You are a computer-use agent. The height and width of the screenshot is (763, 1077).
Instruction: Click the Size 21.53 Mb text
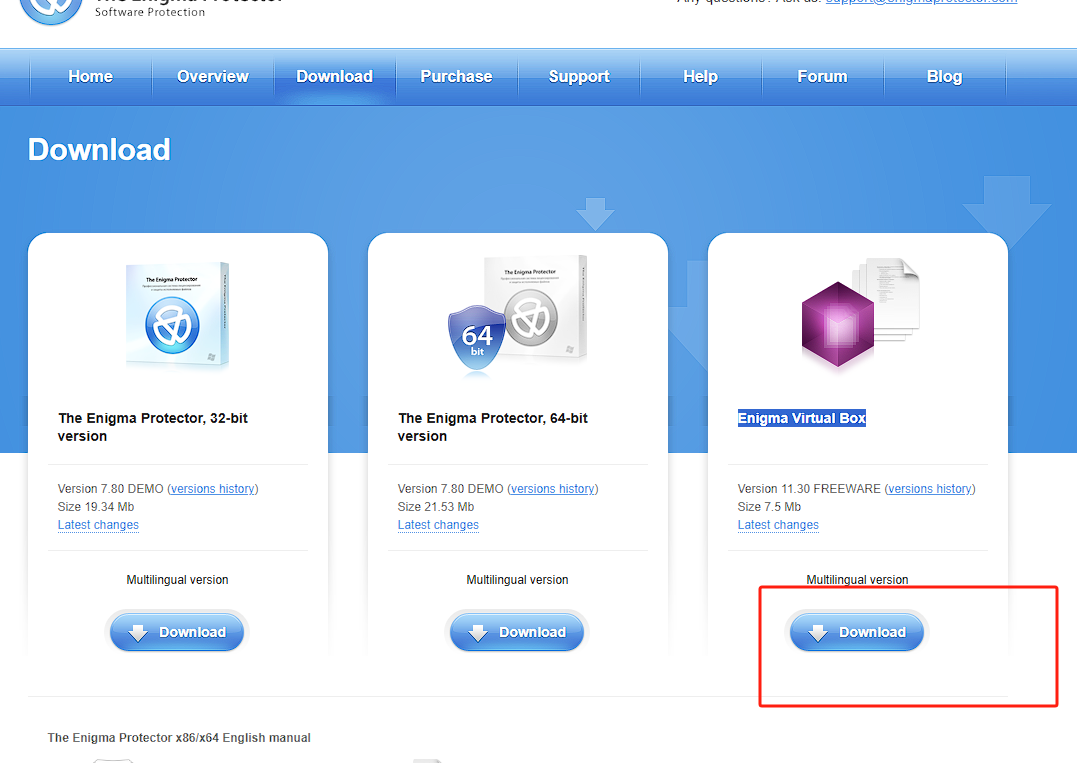coord(436,507)
